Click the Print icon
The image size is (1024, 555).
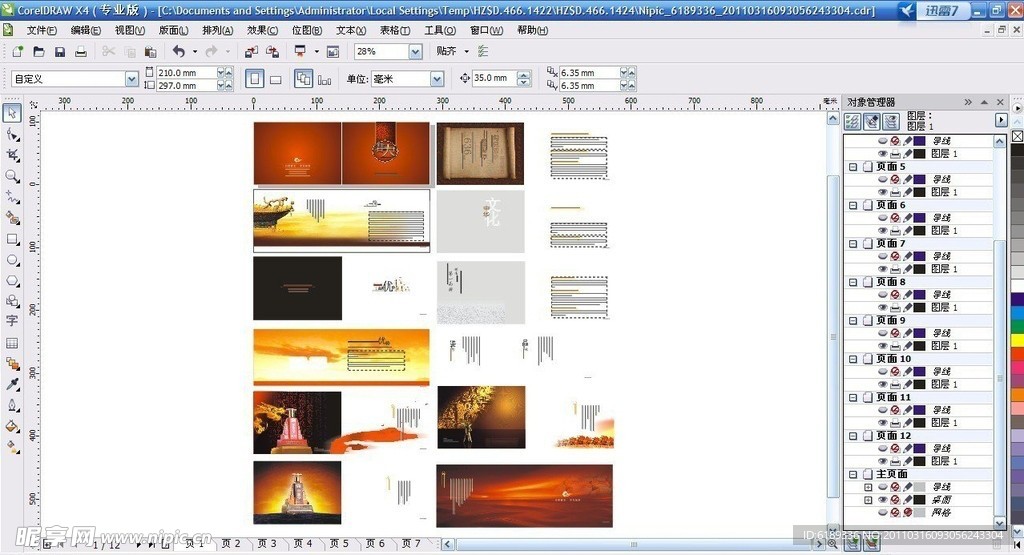(81, 51)
